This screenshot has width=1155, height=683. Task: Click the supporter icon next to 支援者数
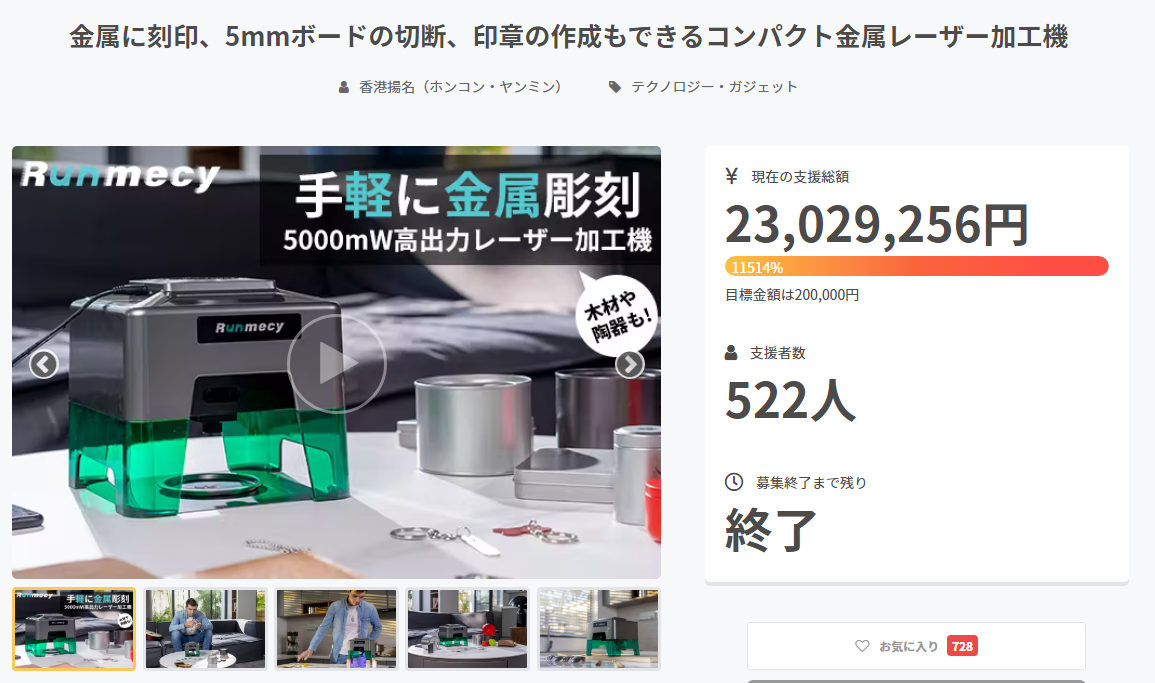[731, 352]
